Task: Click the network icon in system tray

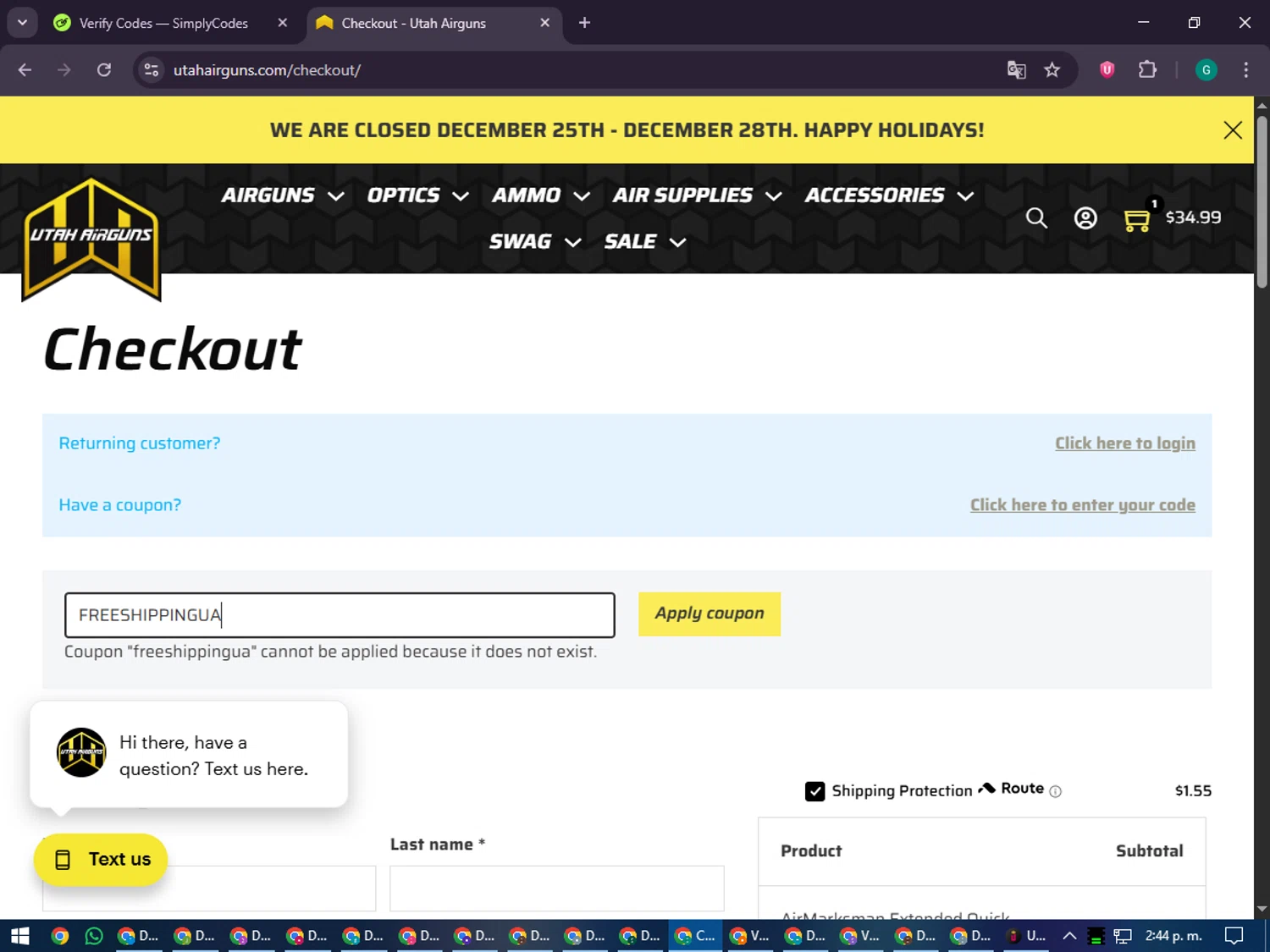Action: tap(1123, 936)
